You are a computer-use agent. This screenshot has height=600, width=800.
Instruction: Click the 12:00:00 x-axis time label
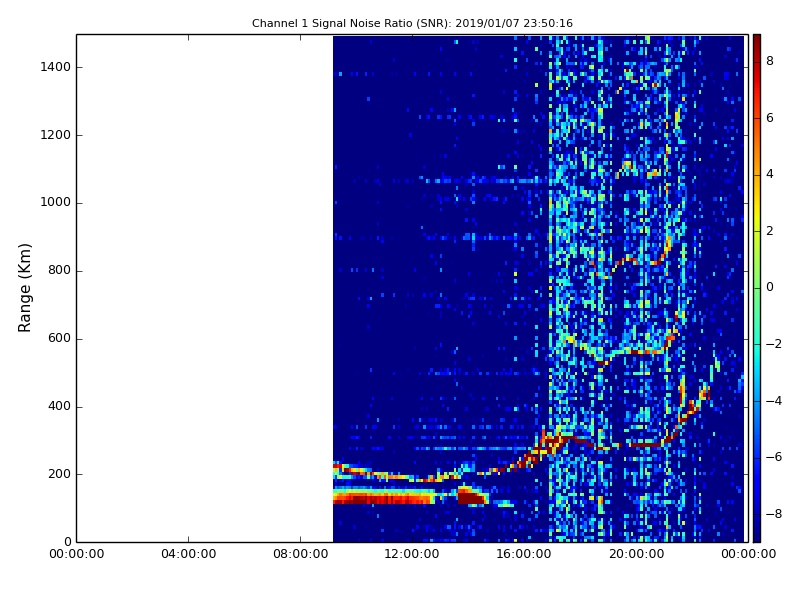[412, 554]
